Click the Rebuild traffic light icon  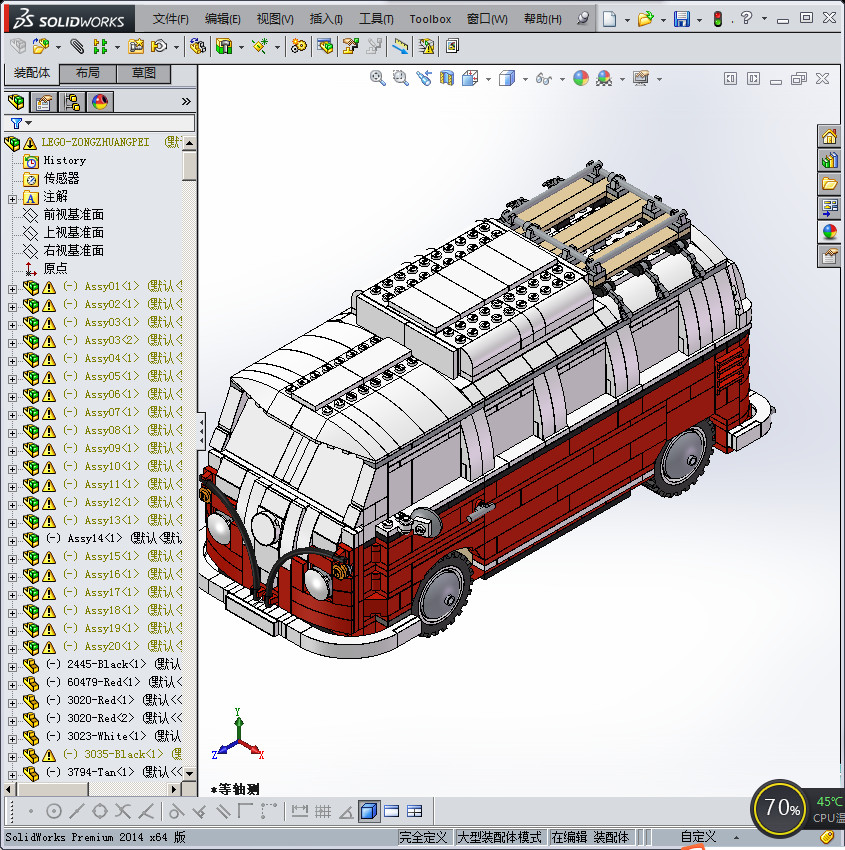coord(718,19)
